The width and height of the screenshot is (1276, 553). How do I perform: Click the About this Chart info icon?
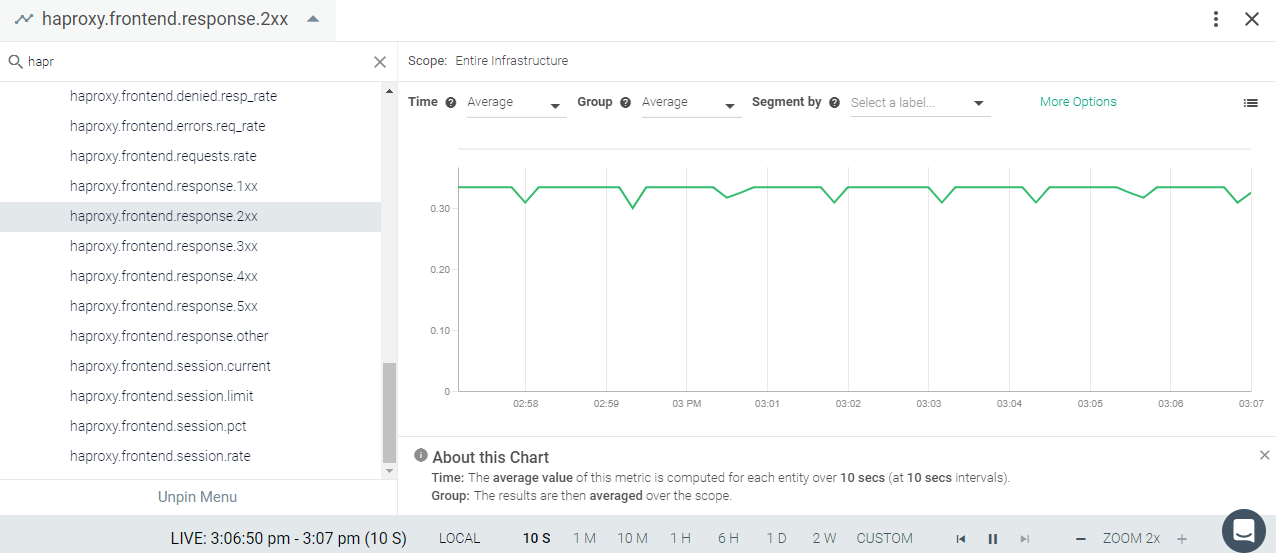421,455
